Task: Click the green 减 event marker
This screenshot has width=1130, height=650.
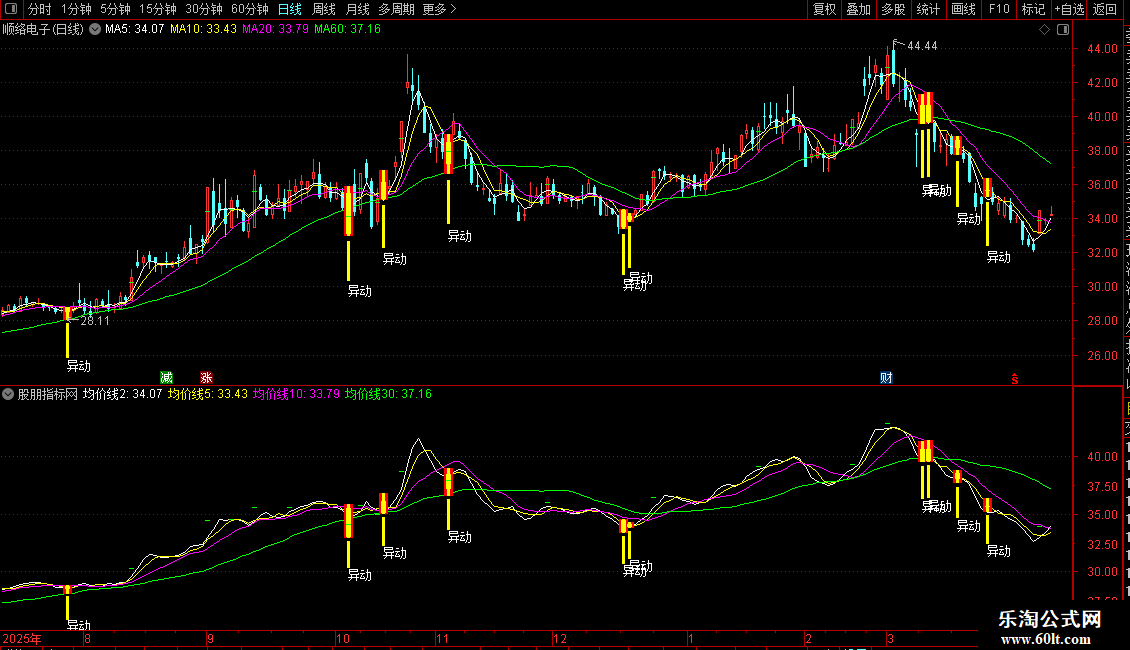Action: pos(166,378)
